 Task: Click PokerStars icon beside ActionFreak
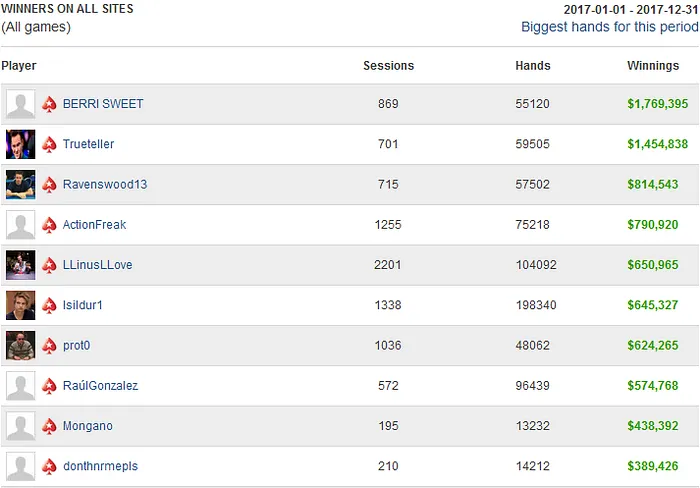50,225
